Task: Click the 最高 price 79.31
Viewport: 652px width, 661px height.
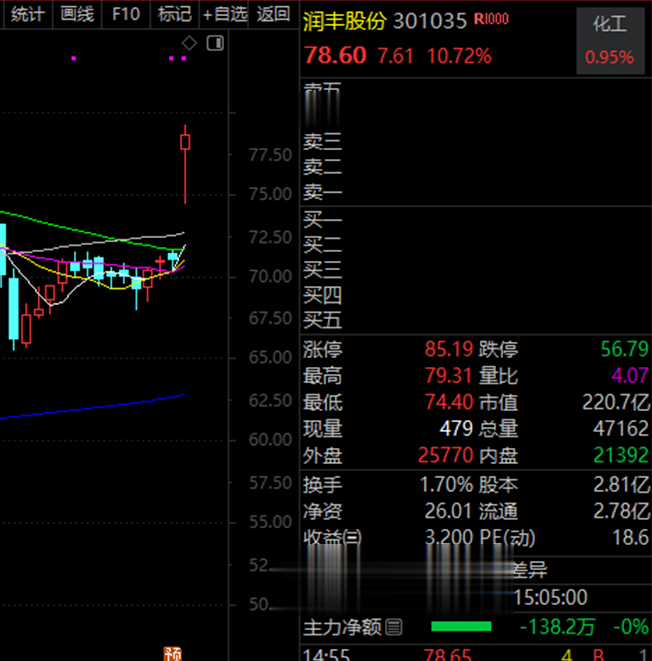Action: pos(448,375)
